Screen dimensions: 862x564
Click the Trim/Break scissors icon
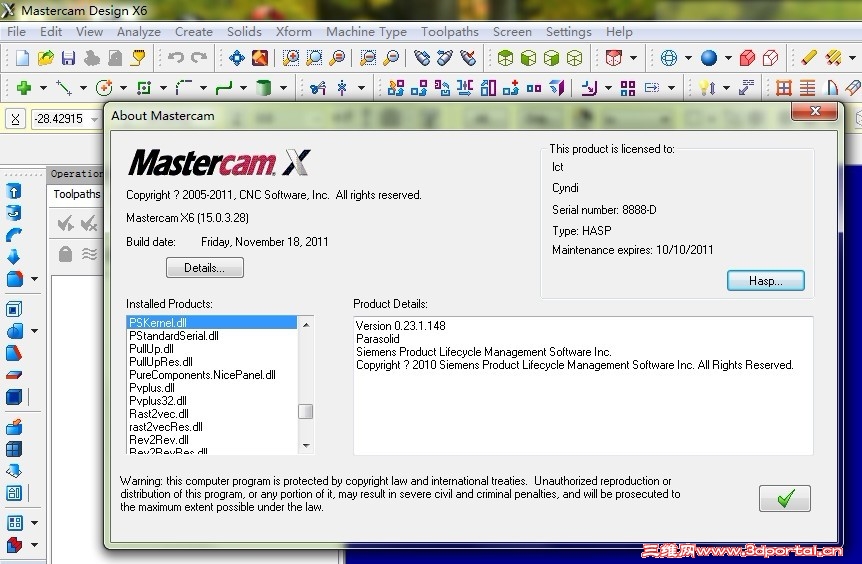(x=318, y=87)
